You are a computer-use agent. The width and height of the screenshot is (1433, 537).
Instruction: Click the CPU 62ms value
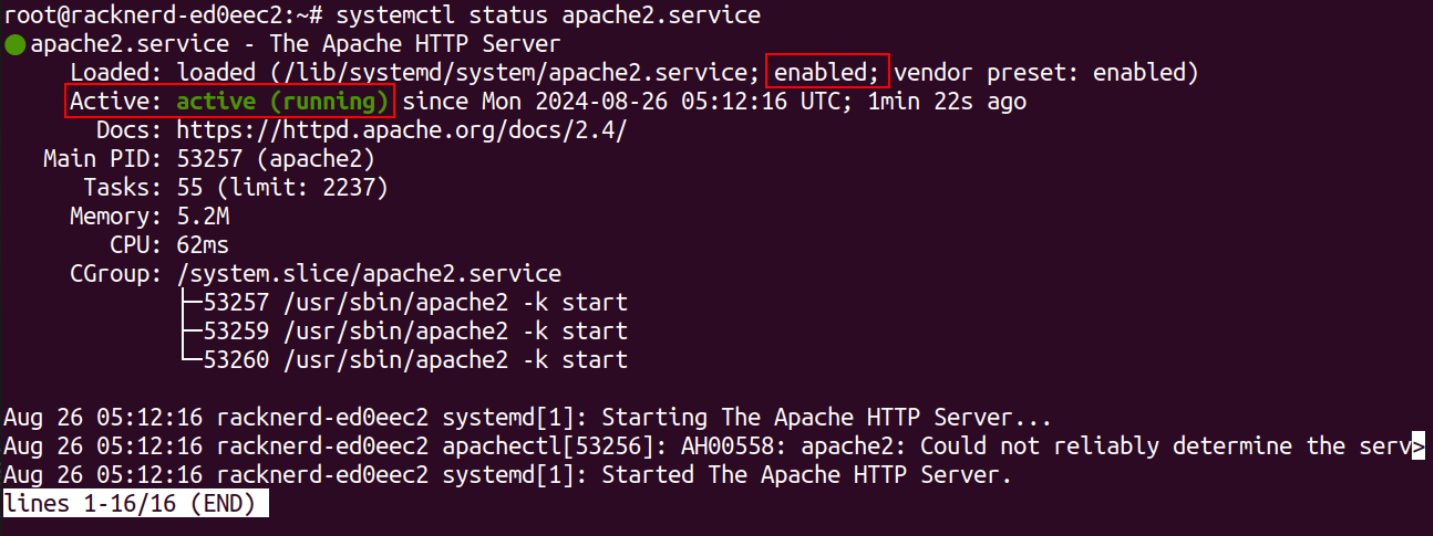(x=203, y=245)
